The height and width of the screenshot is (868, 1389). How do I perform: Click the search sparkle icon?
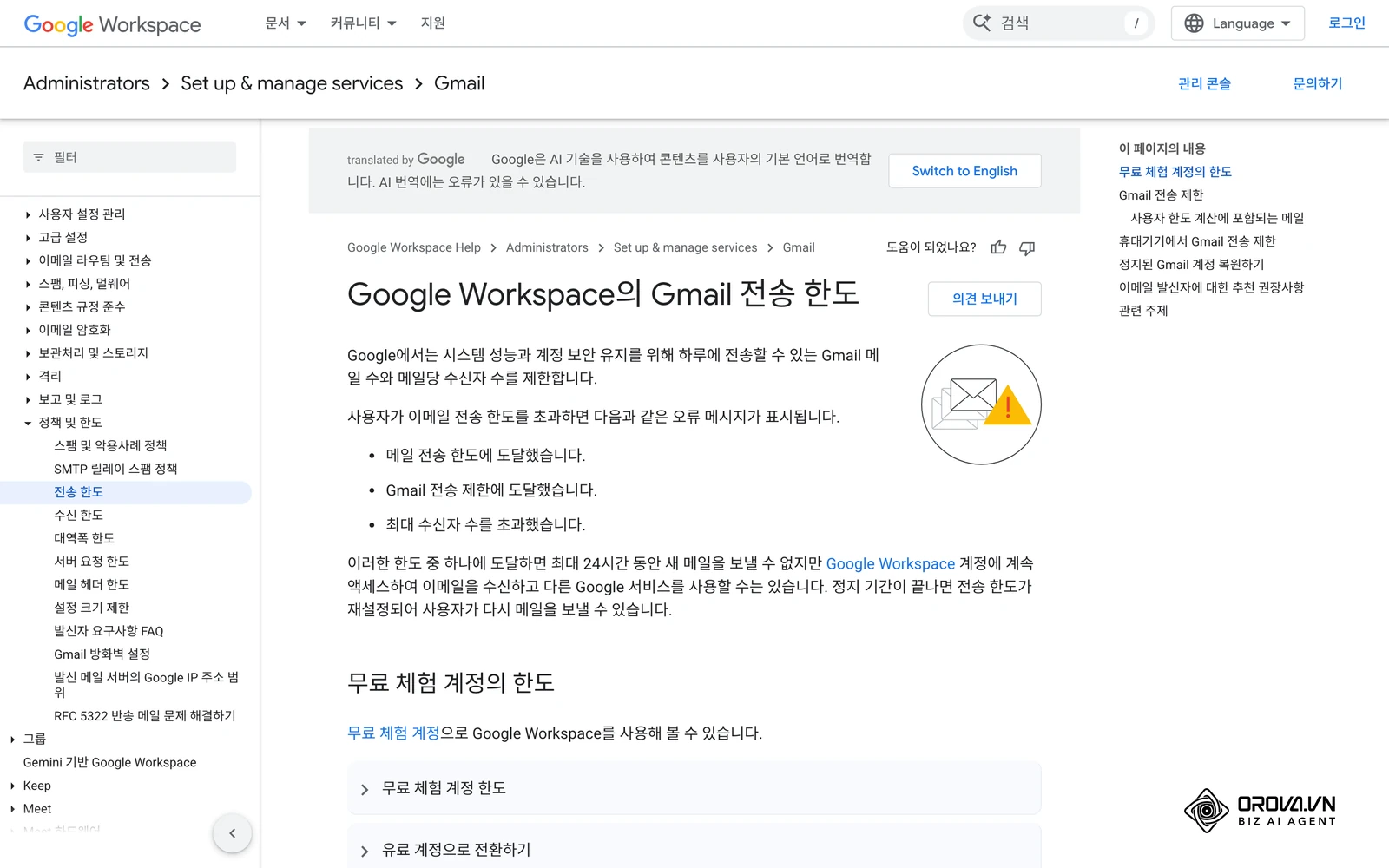point(982,23)
